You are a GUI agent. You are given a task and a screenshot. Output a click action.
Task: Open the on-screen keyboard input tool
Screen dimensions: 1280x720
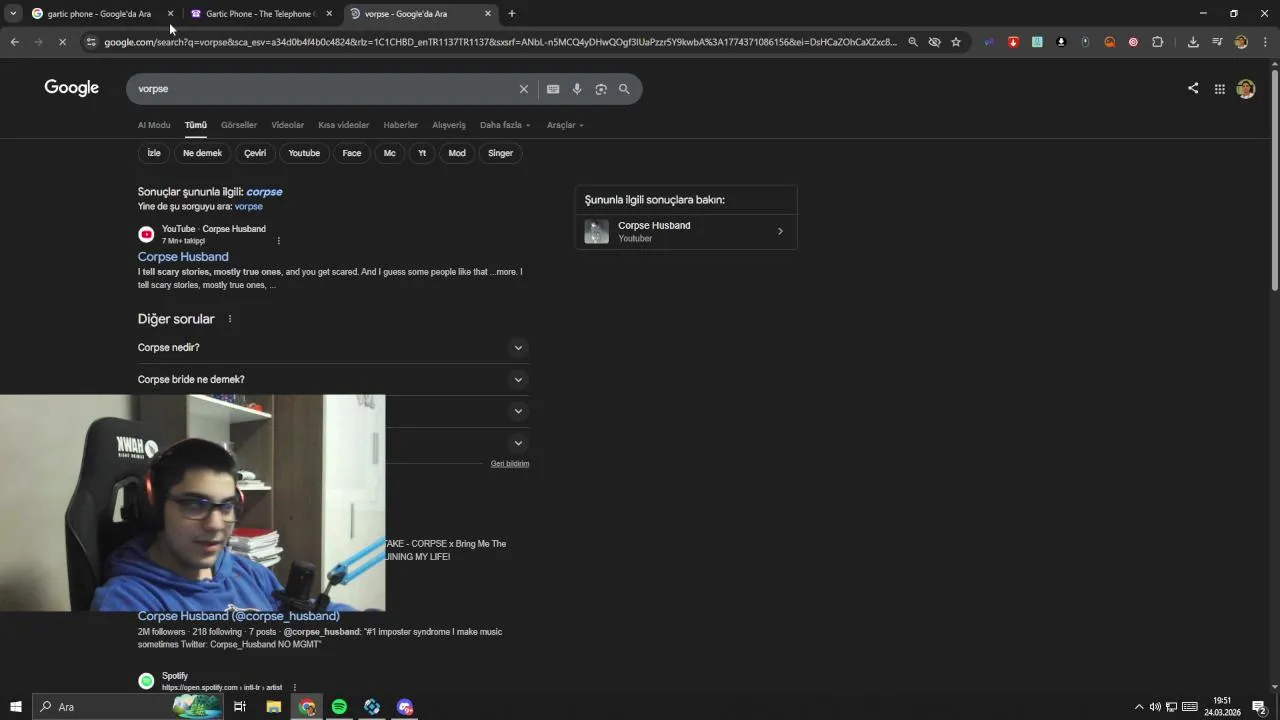553,89
